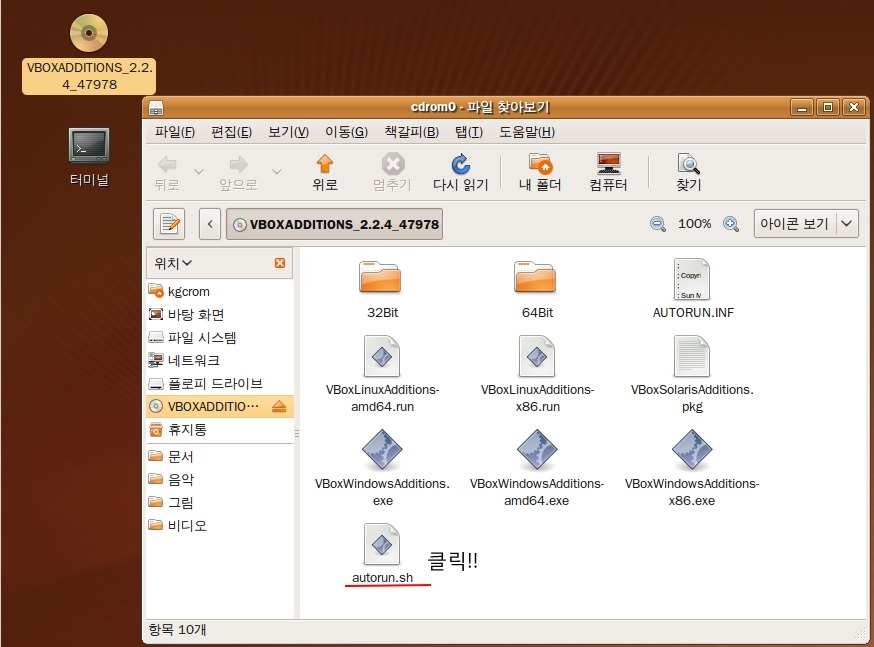Screen dimensions: 874x647
Task: Select 바탕 화면 in the sidebar
Action: (x=220, y=314)
